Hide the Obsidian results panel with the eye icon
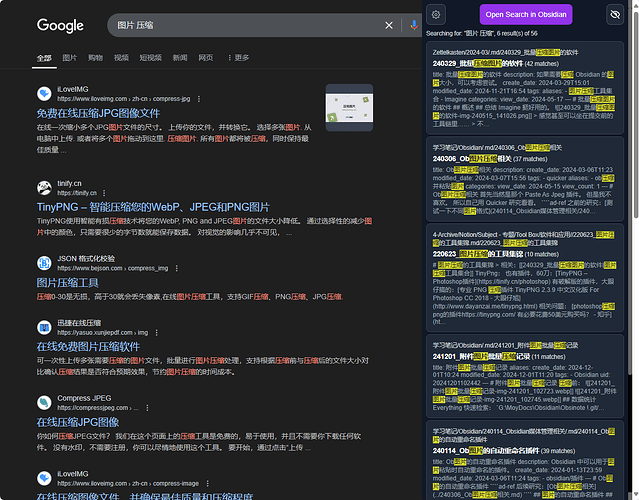The height and width of the screenshot is (500, 639). click(x=615, y=15)
